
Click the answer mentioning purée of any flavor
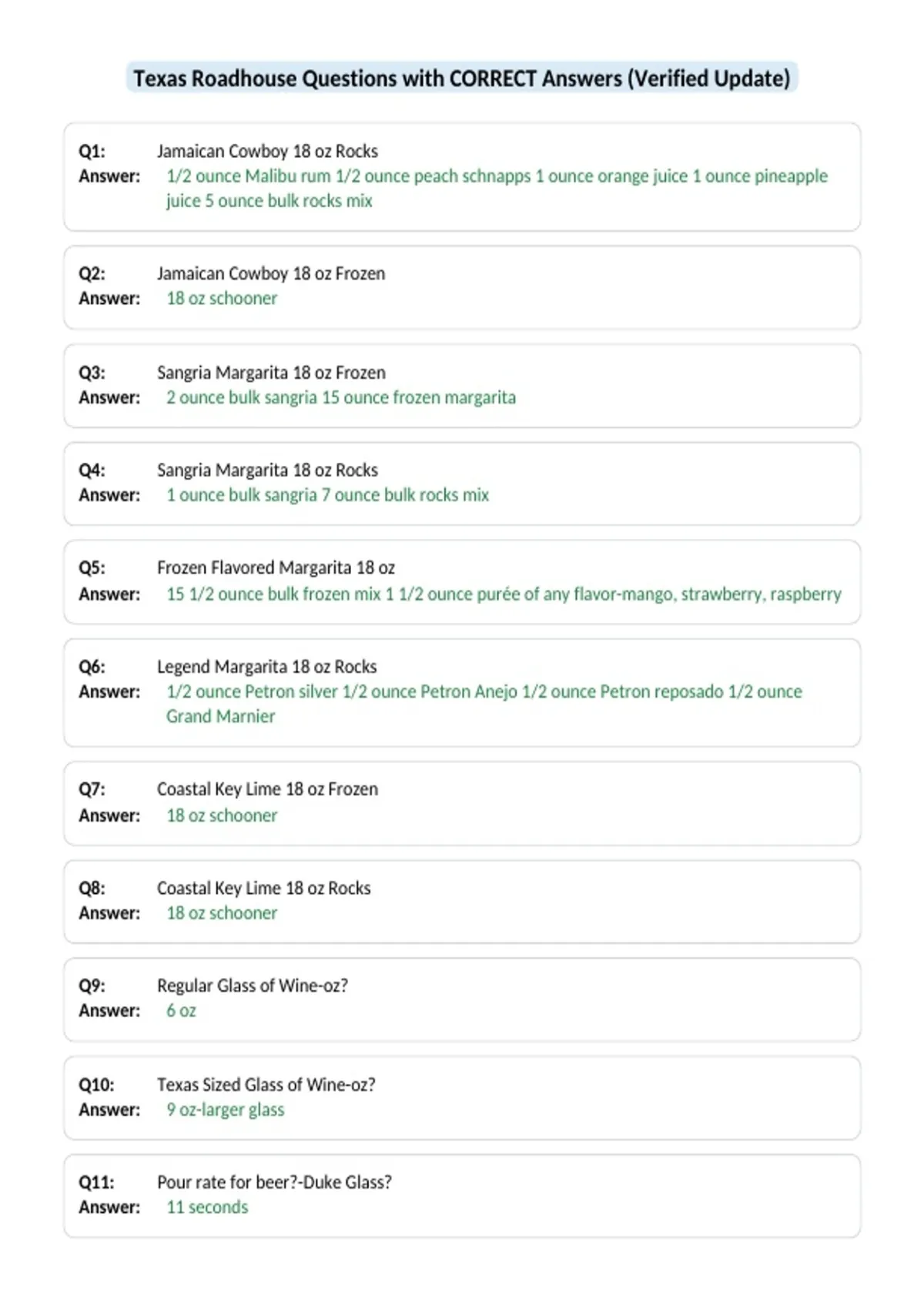tap(504, 594)
